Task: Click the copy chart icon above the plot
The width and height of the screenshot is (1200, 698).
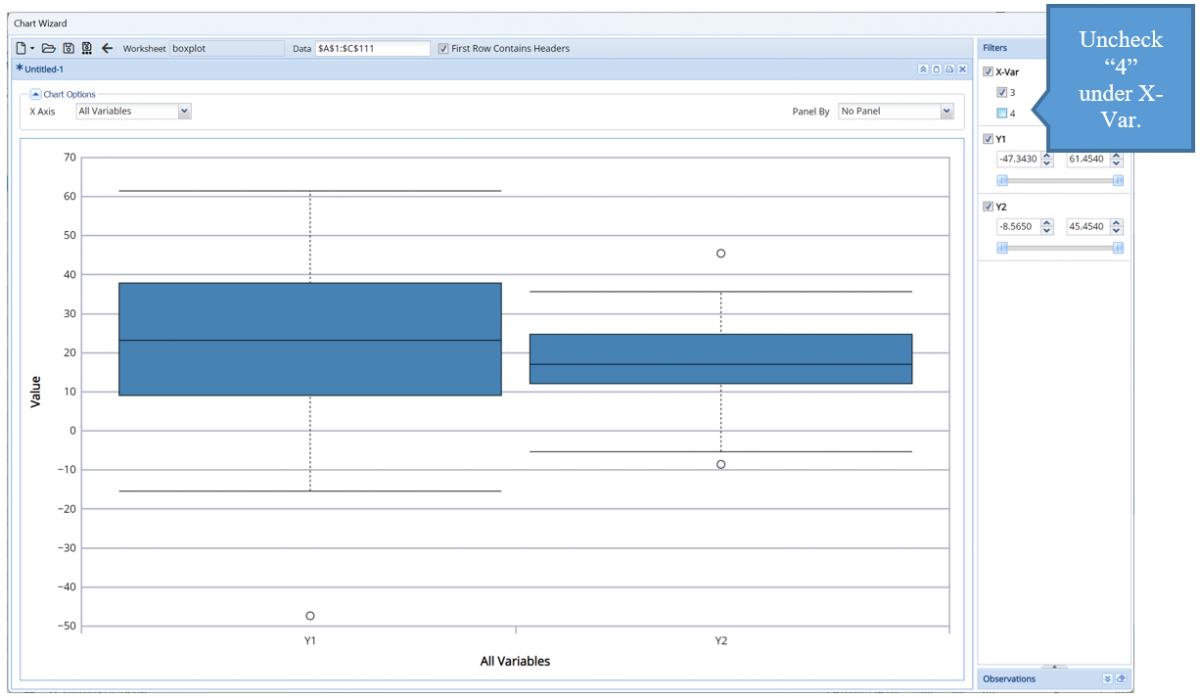Action: pyautogui.click(x=936, y=69)
